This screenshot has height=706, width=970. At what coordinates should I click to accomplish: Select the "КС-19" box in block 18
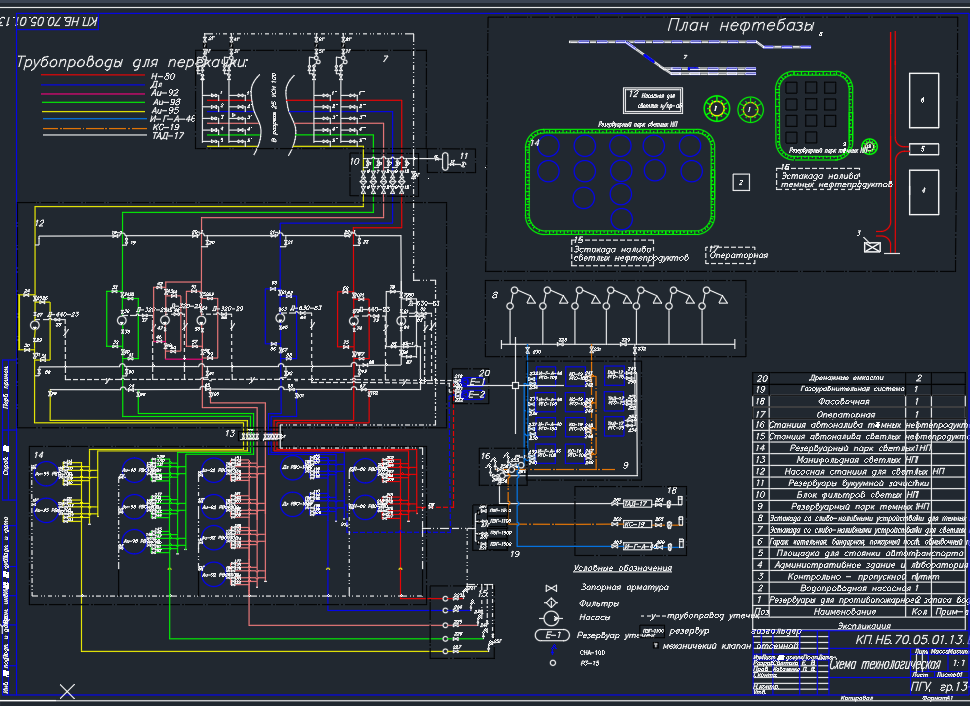(x=636, y=524)
